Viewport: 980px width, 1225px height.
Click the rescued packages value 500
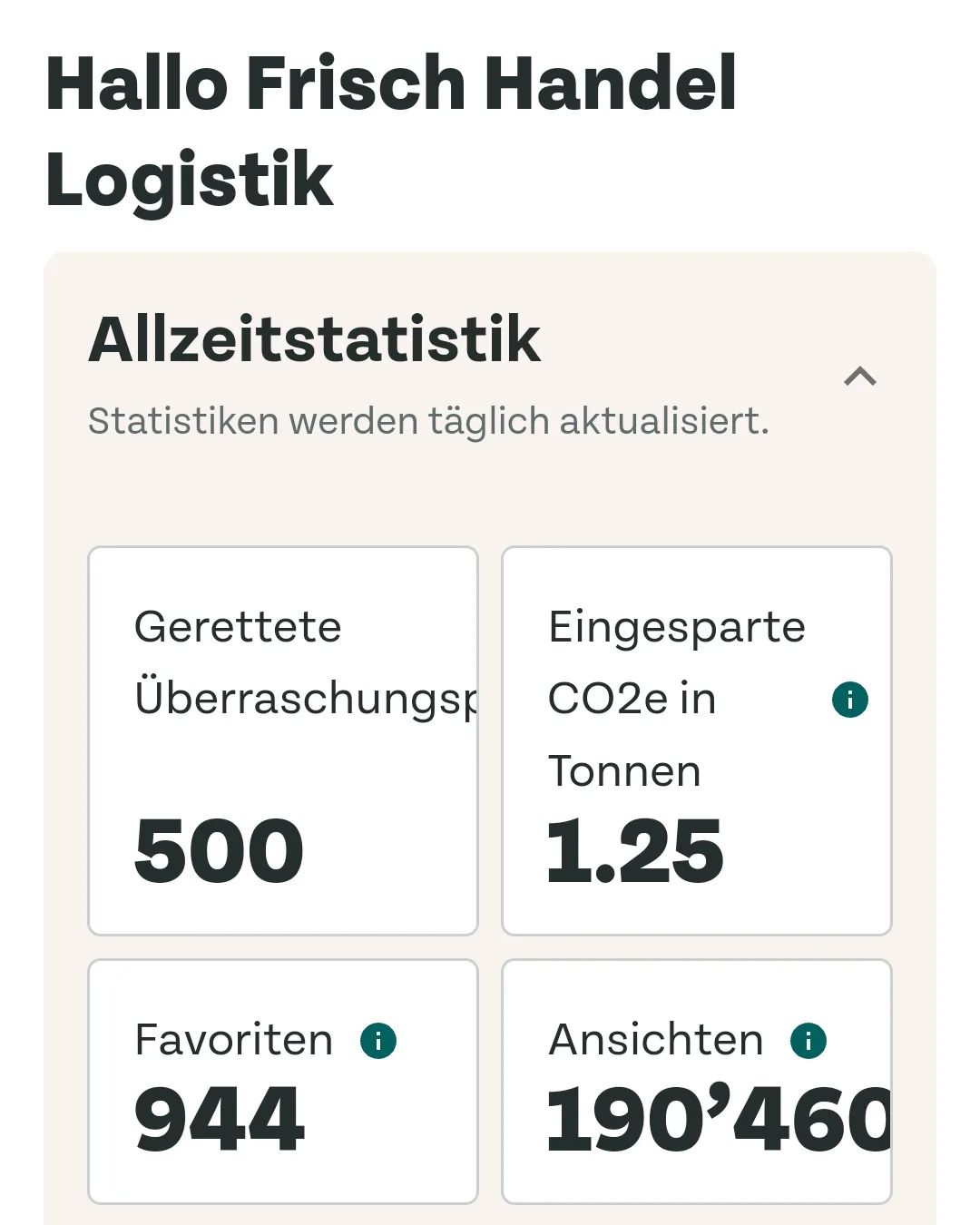pyautogui.click(x=219, y=850)
